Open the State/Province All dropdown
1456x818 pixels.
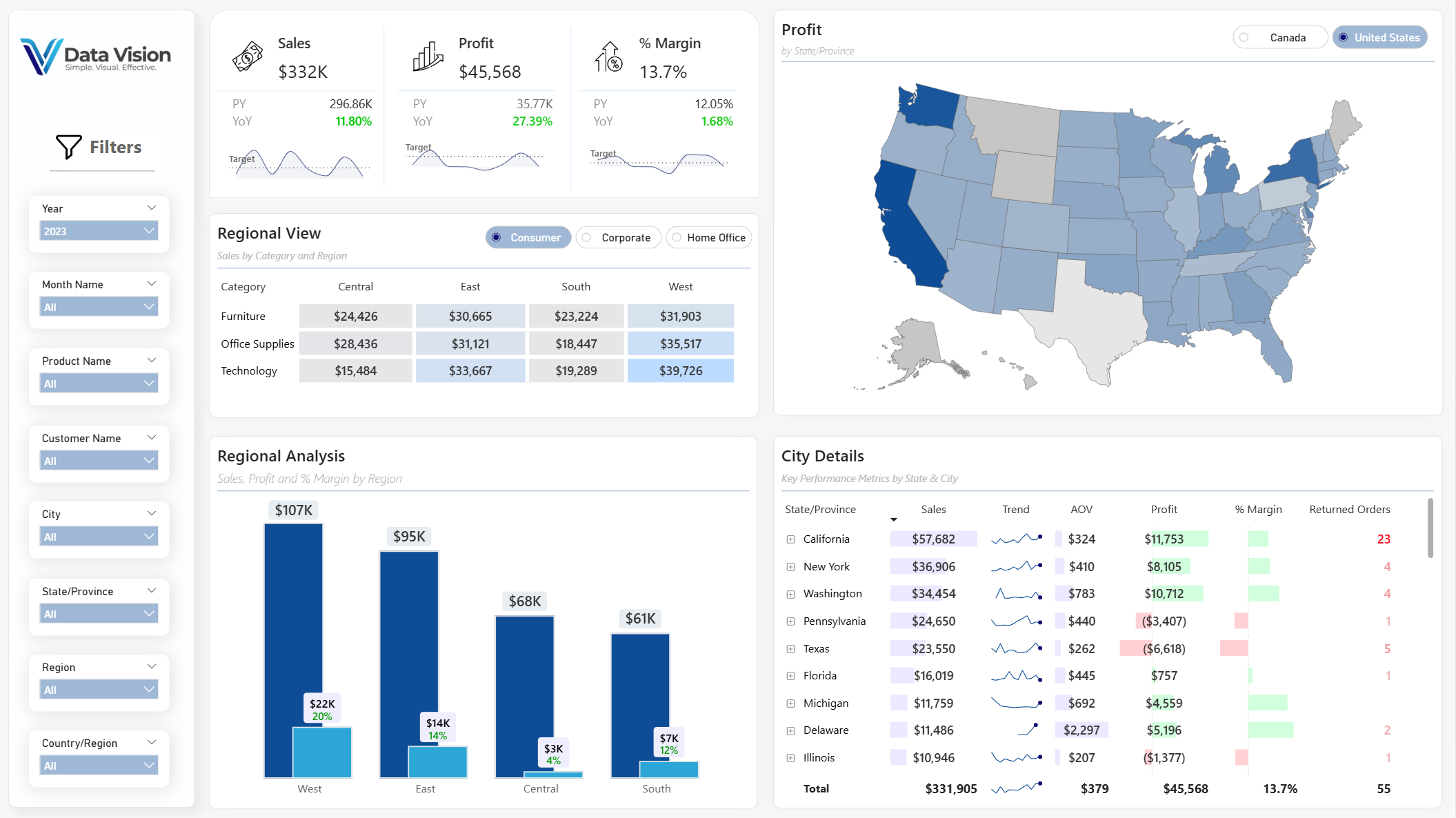click(99, 614)
